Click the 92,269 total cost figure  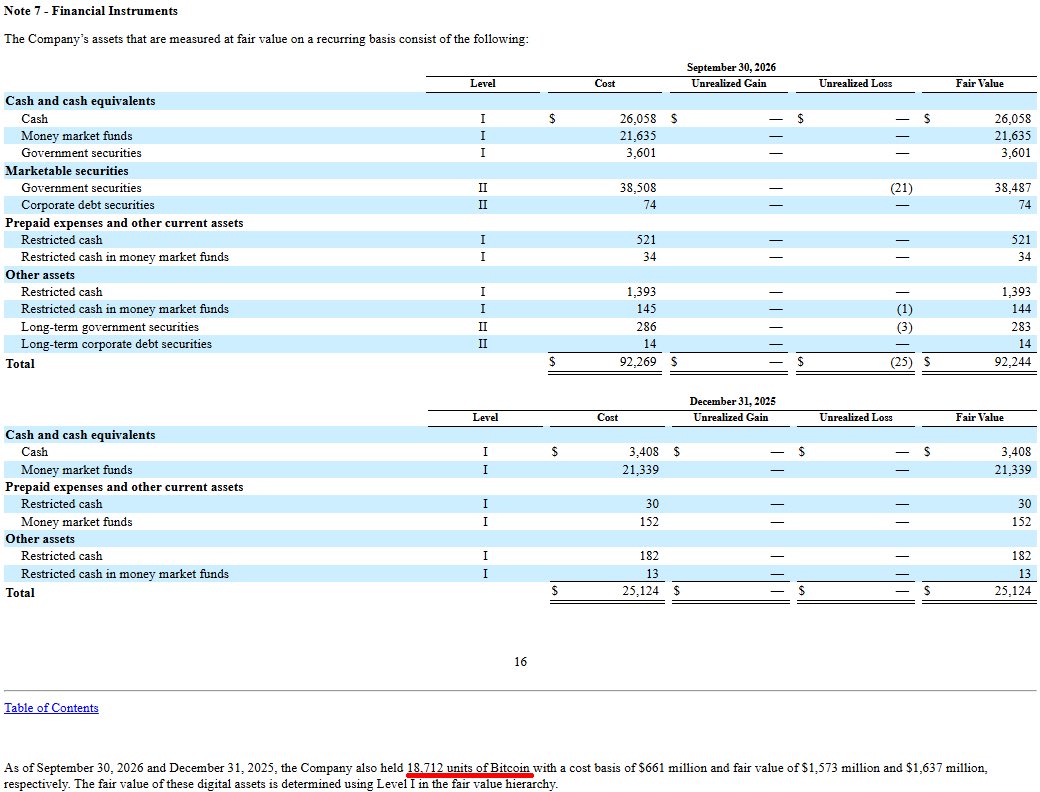coord(638,362)
